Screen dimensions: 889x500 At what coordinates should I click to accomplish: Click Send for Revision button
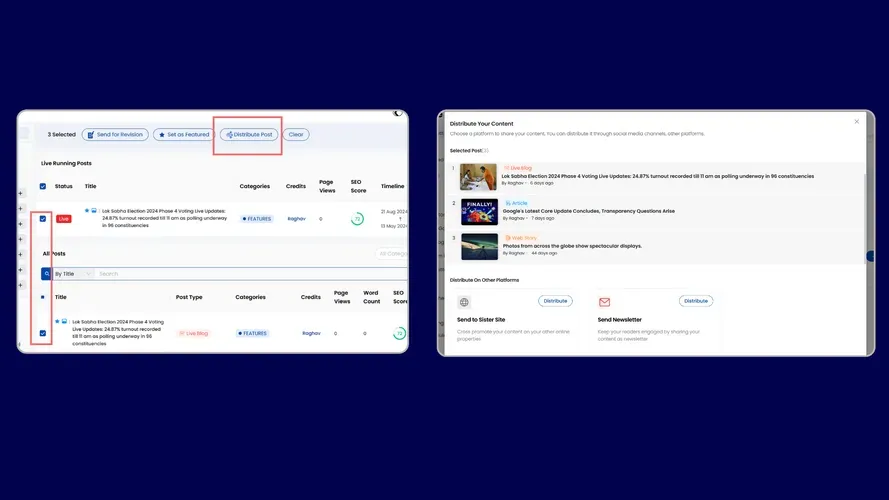click(114, 134)
